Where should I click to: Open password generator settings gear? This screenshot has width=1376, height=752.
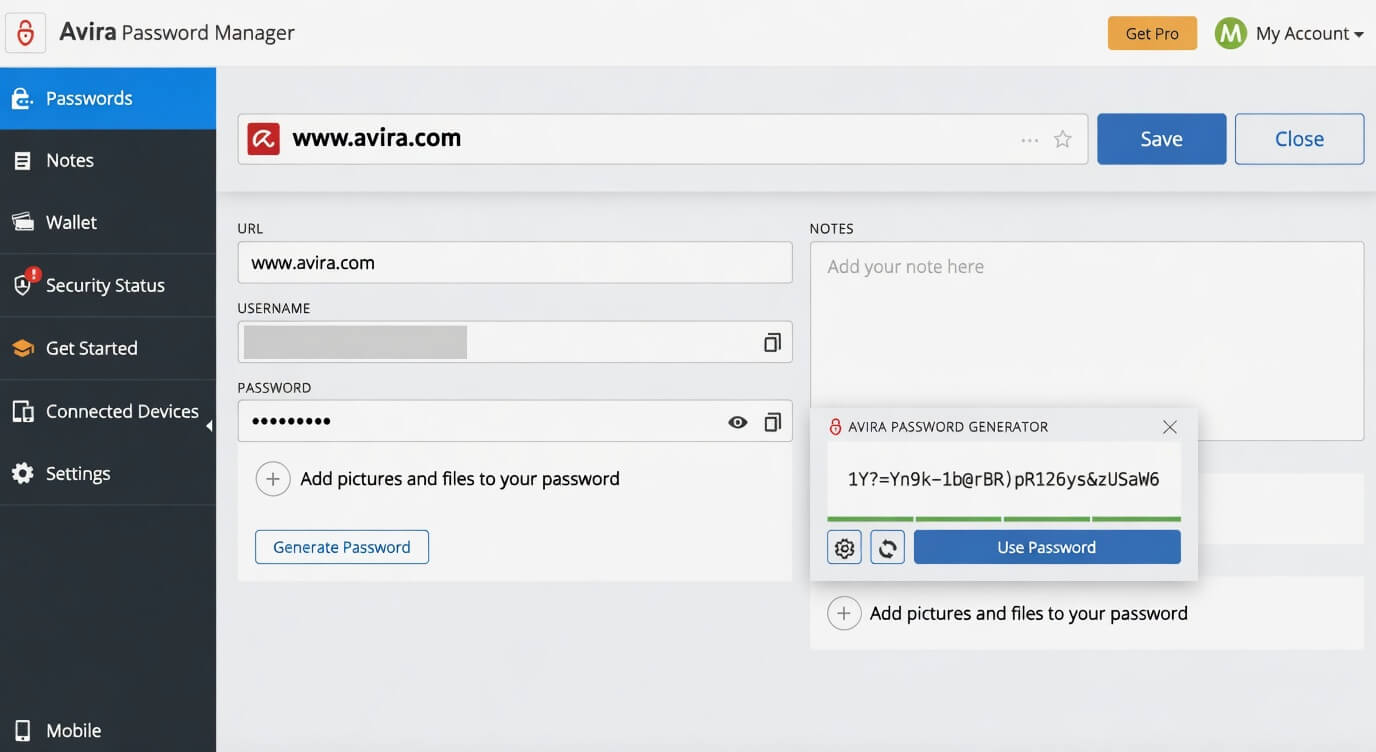click(x=845, y=547)
